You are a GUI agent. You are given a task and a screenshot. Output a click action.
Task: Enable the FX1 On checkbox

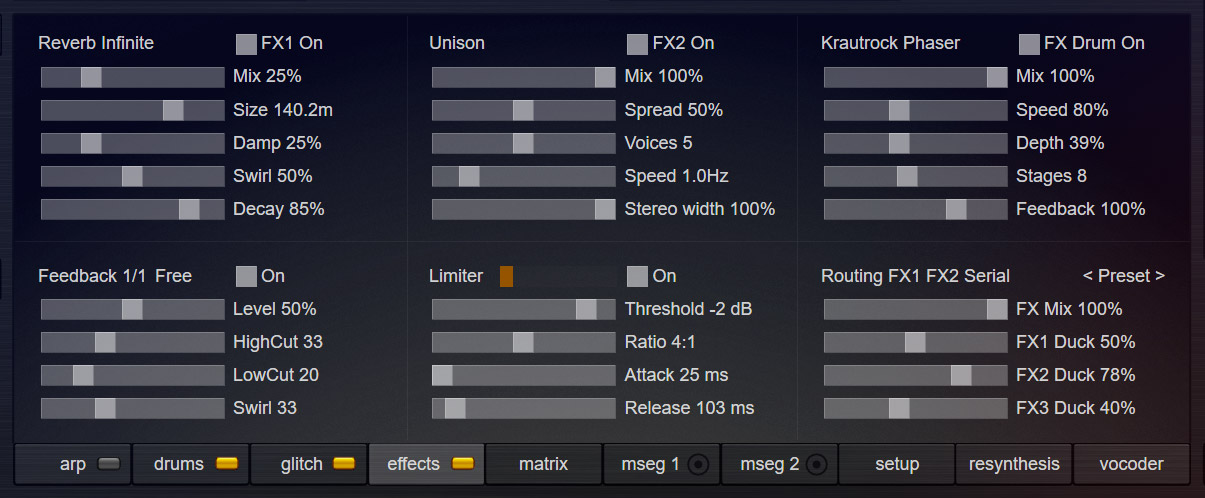click(x=246, y=44)
